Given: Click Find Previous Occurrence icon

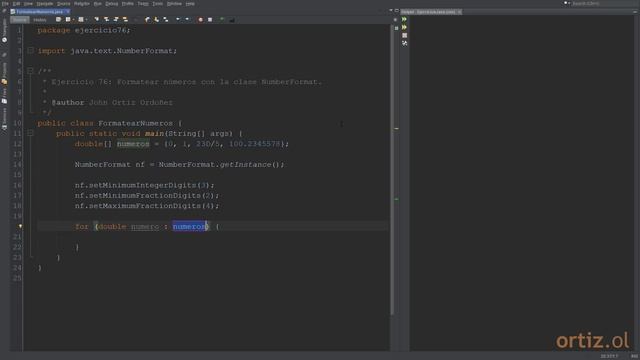Looking at the screenshot, I should click(107, 20).
